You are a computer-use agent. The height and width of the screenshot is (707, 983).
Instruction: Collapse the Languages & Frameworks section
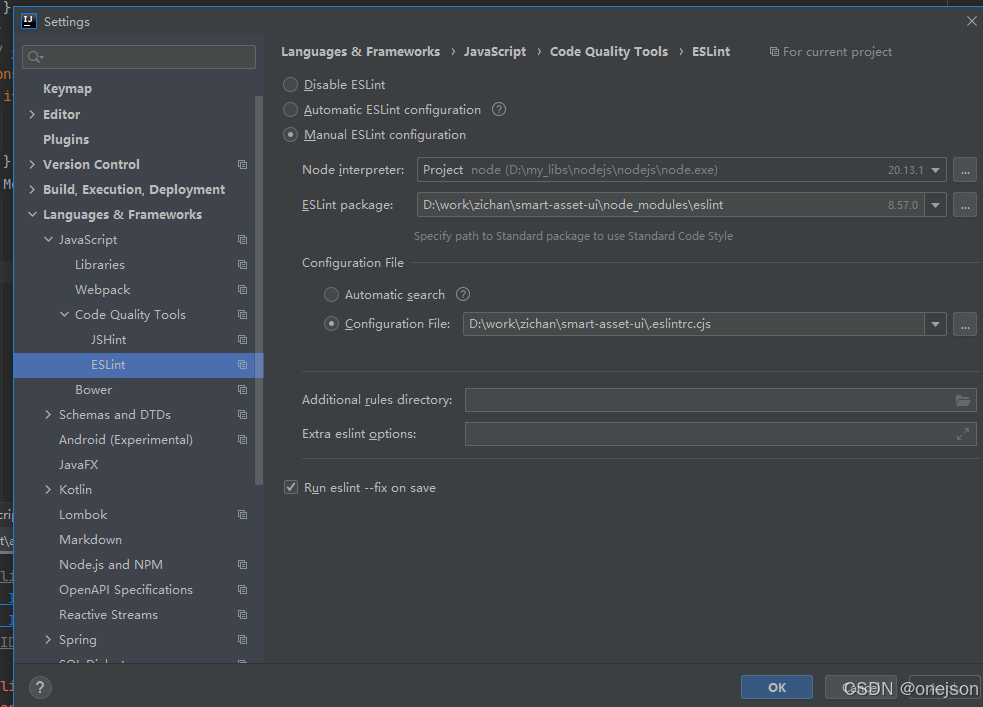point(32,214)
